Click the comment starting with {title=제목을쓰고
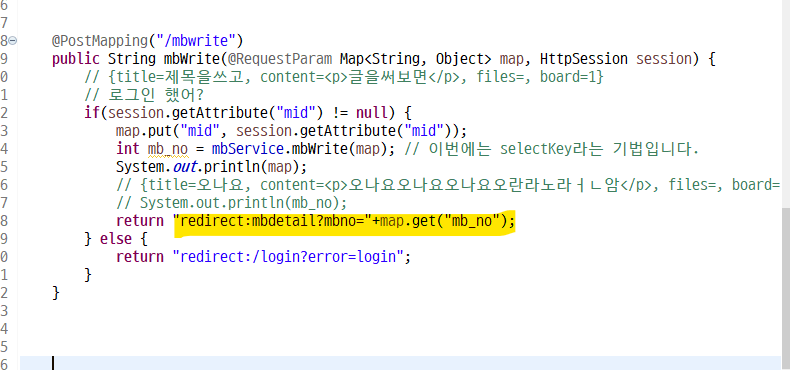 [x=344, y=77]
